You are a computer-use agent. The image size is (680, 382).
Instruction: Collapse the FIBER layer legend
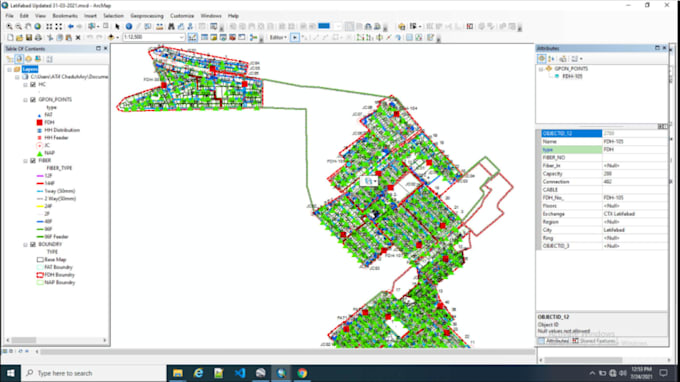click(26, 160)
